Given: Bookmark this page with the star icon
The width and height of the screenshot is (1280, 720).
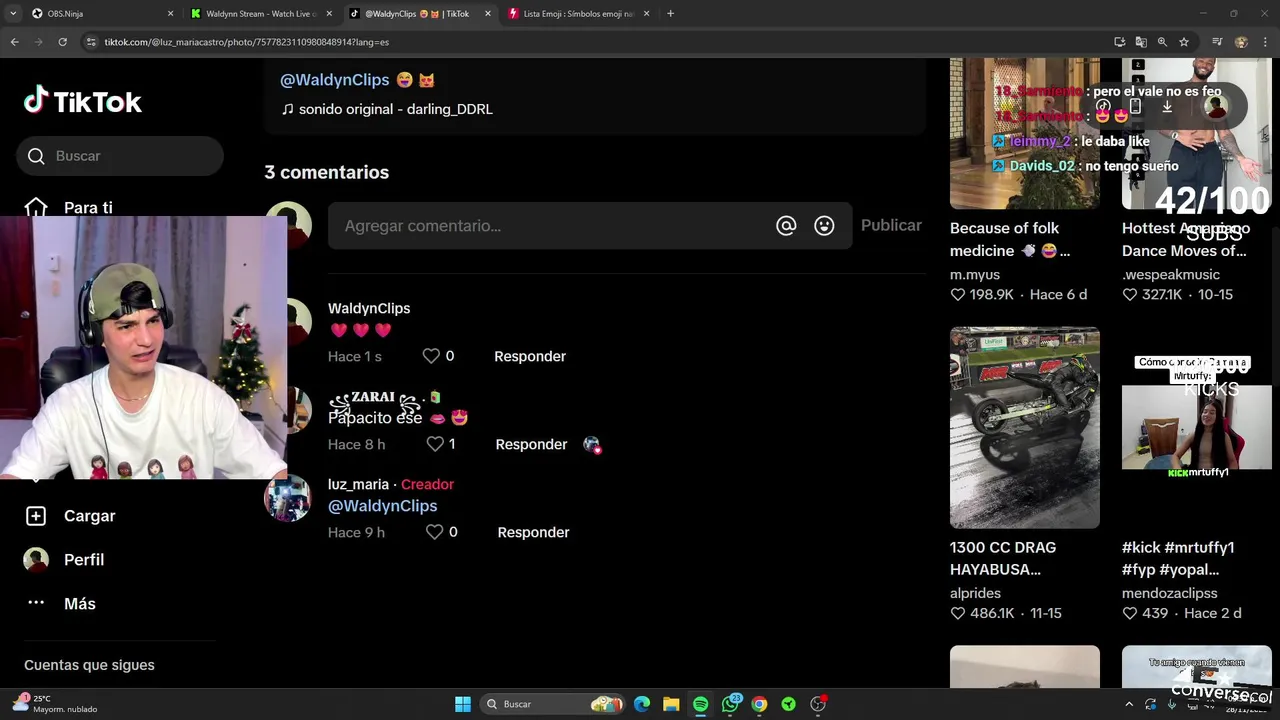Looking at the screenshot, I should [x=1184, y=42].
